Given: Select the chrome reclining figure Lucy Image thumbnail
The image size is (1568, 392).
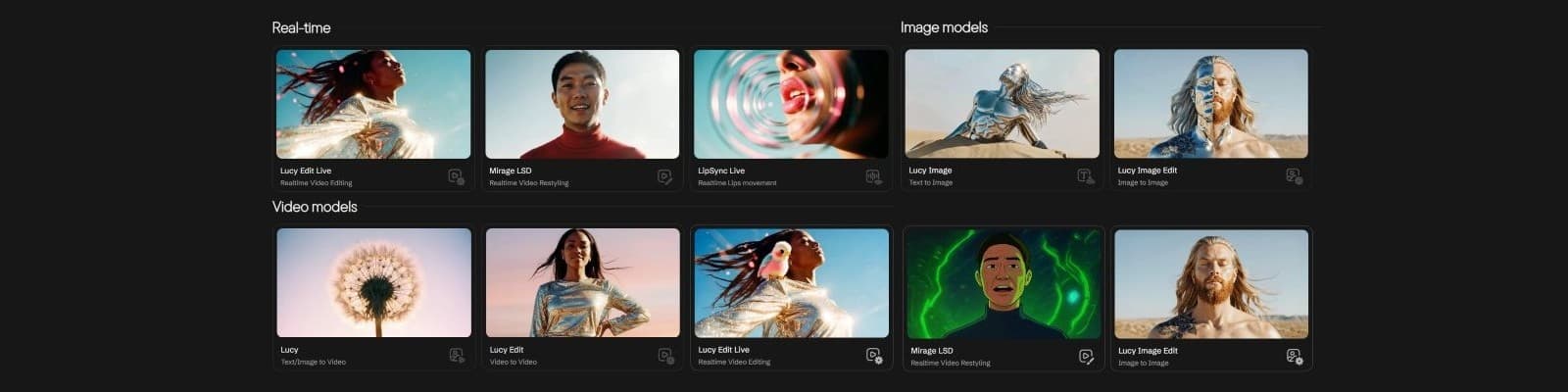Looking at the screenshot, I should point(1002,104).
